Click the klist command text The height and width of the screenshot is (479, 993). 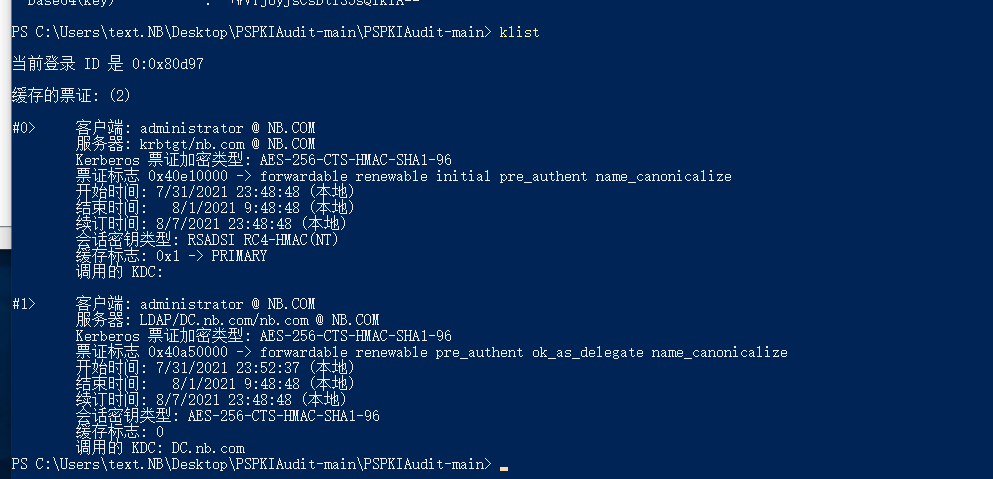pos(519,32)
